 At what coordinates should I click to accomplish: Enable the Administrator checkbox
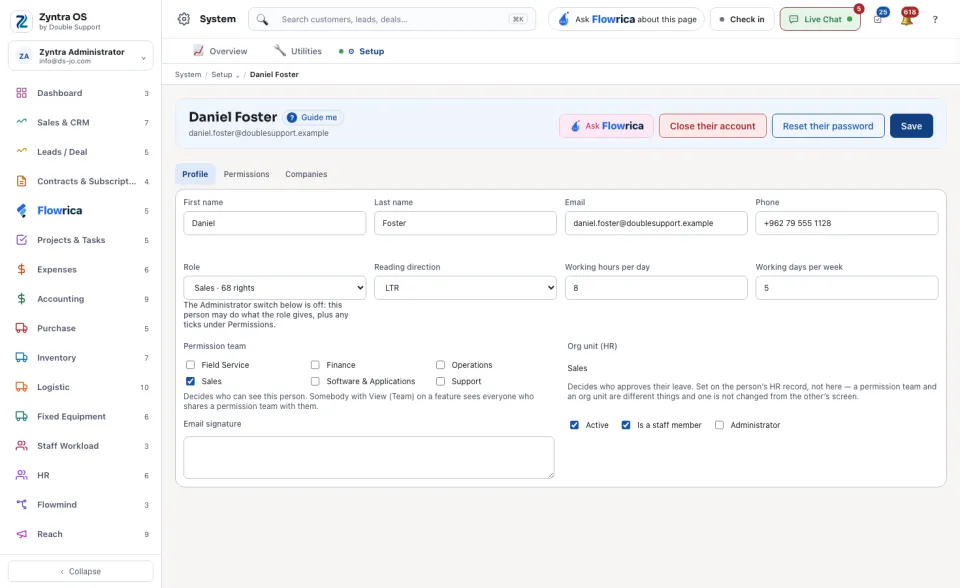719,425
